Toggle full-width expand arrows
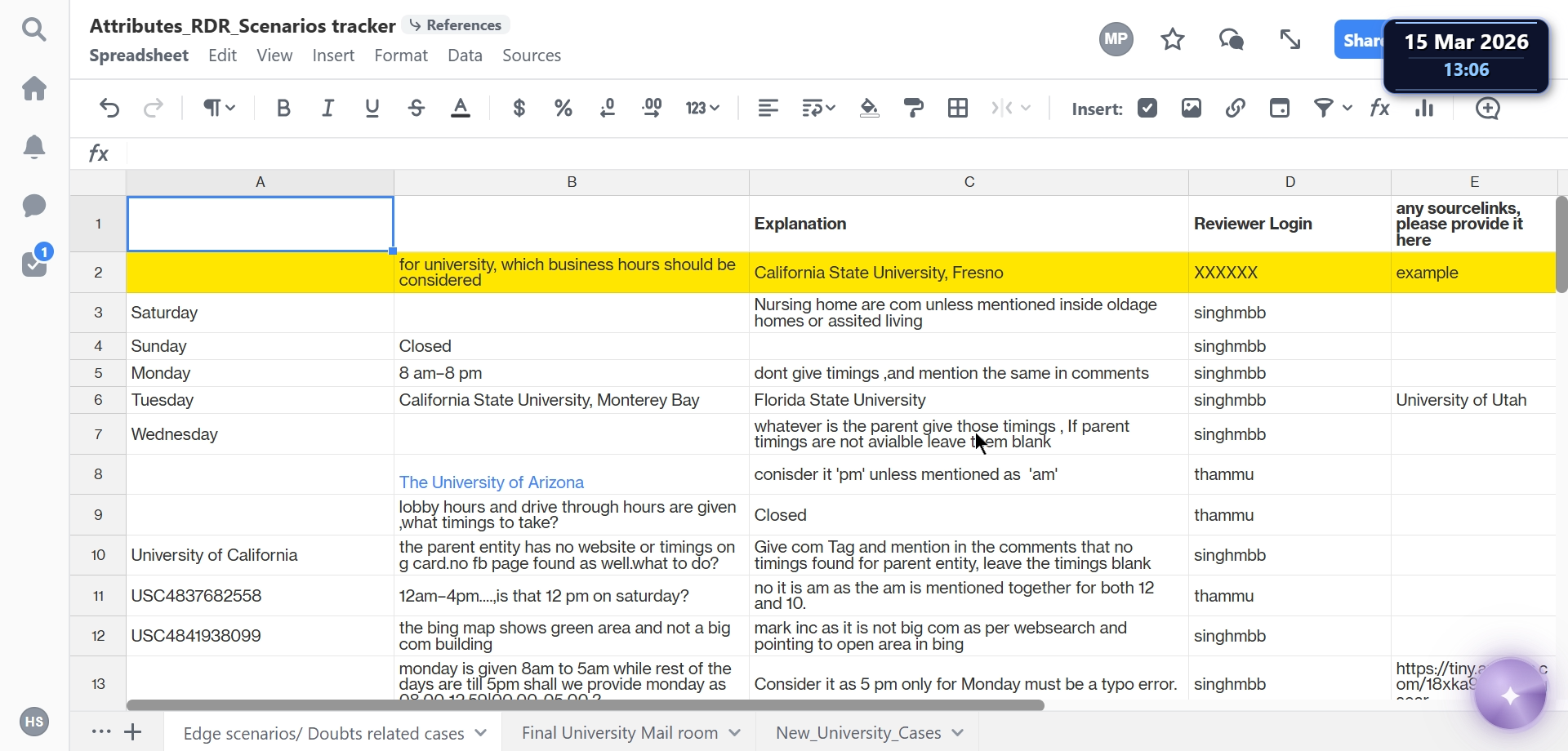 (x=1290, y=39)
